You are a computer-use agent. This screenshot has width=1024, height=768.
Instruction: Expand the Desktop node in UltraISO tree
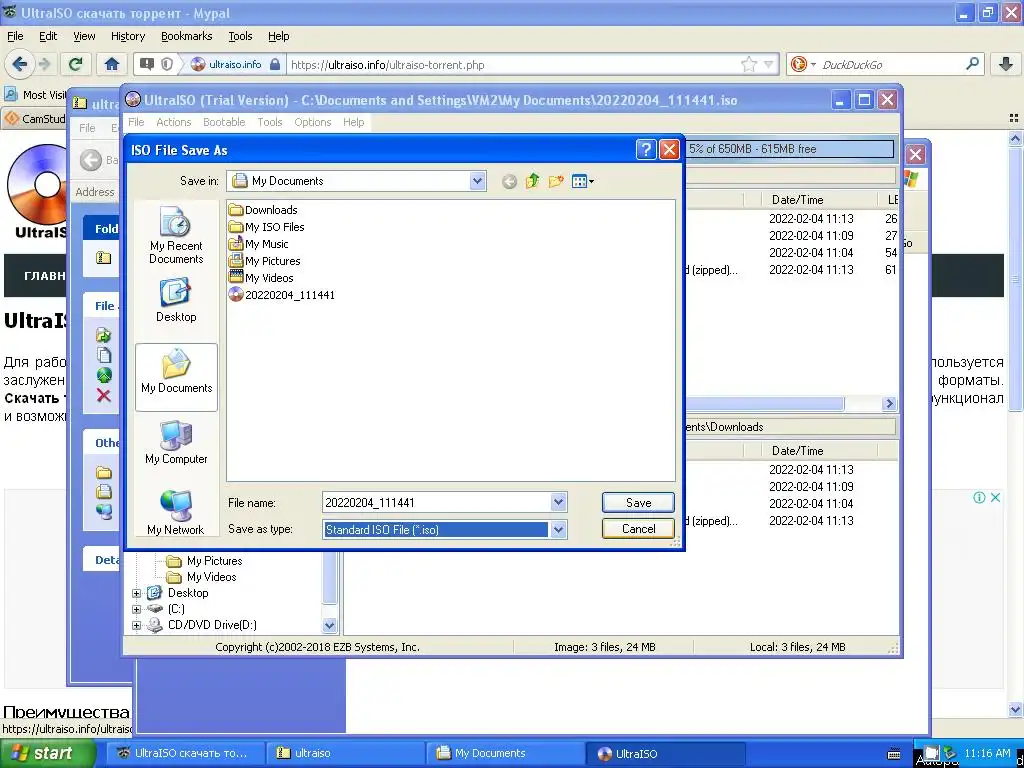pos(136,593)
